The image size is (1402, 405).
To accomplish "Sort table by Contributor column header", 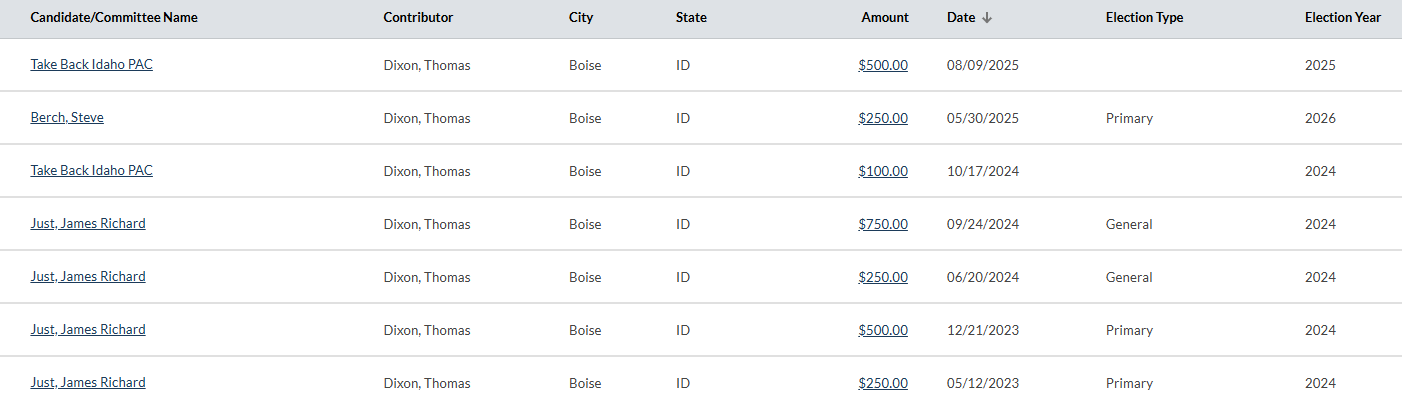I will pos(418,18).
